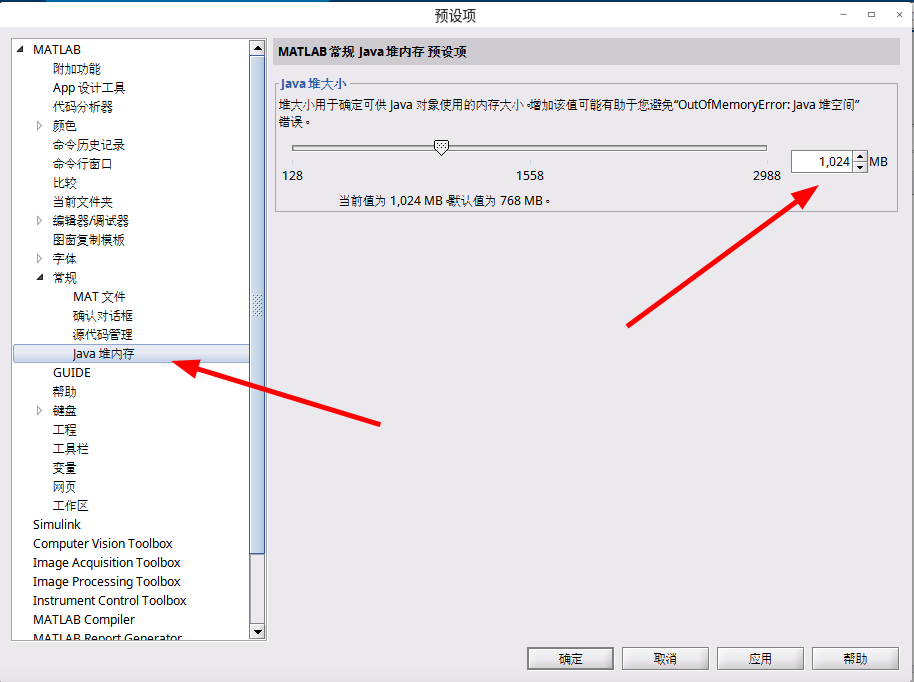Apply changes with the 应用 button
Image resolution: width=914 pixels, height=682 pixels.
(760, 659)
